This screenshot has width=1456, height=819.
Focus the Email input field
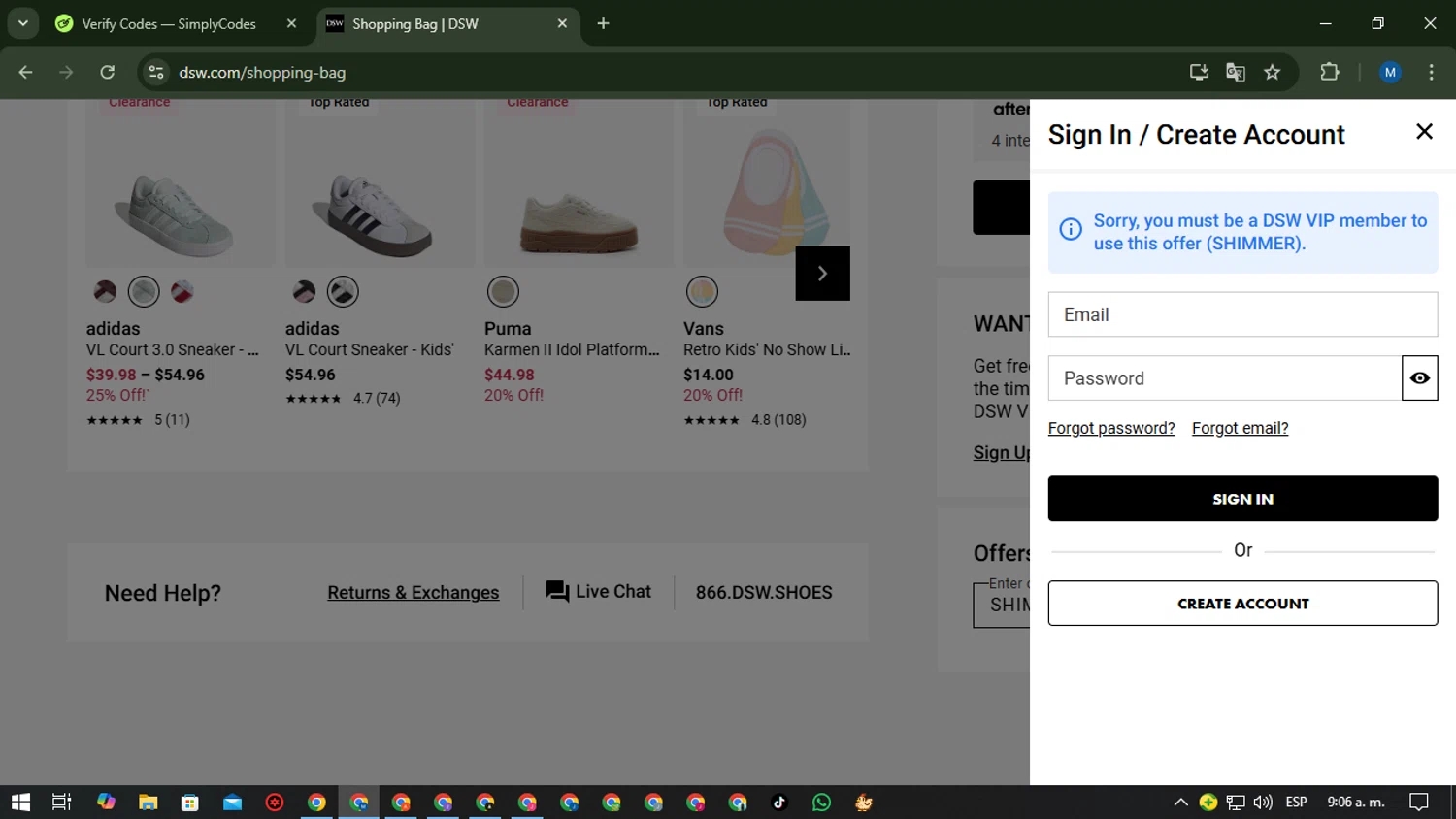(x=1241, y=314)
